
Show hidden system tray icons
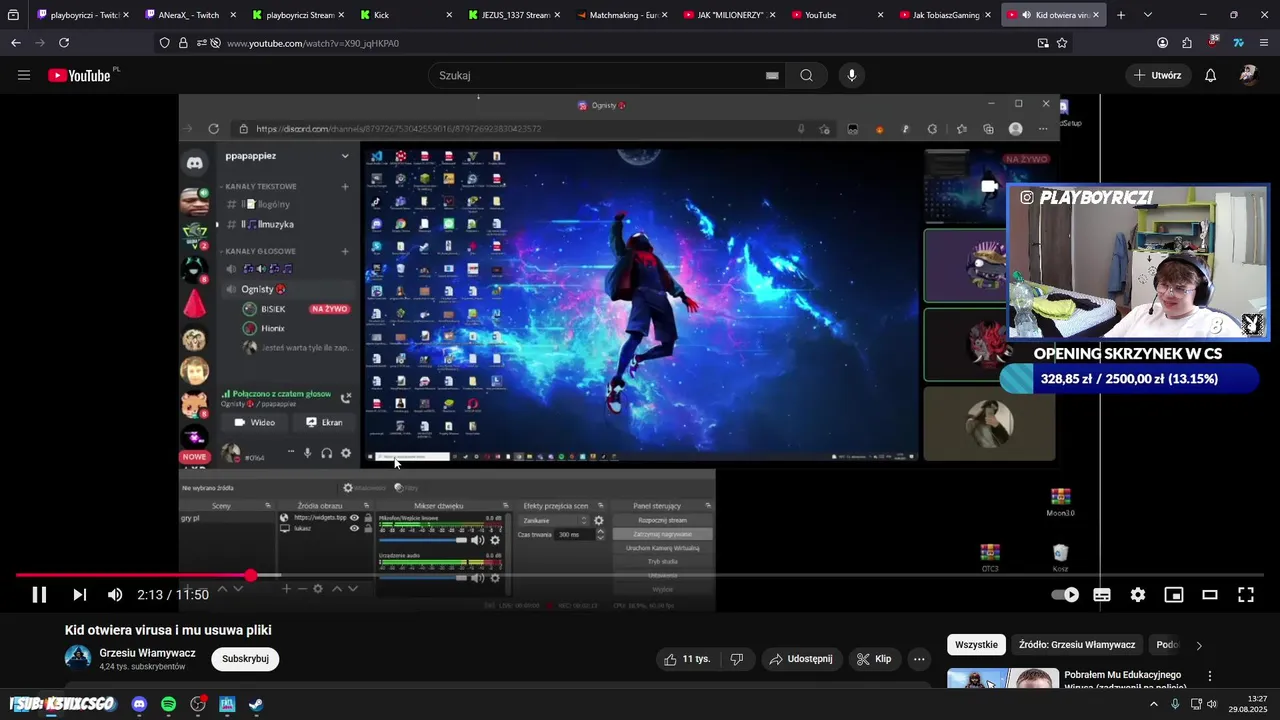point(1153,704)
